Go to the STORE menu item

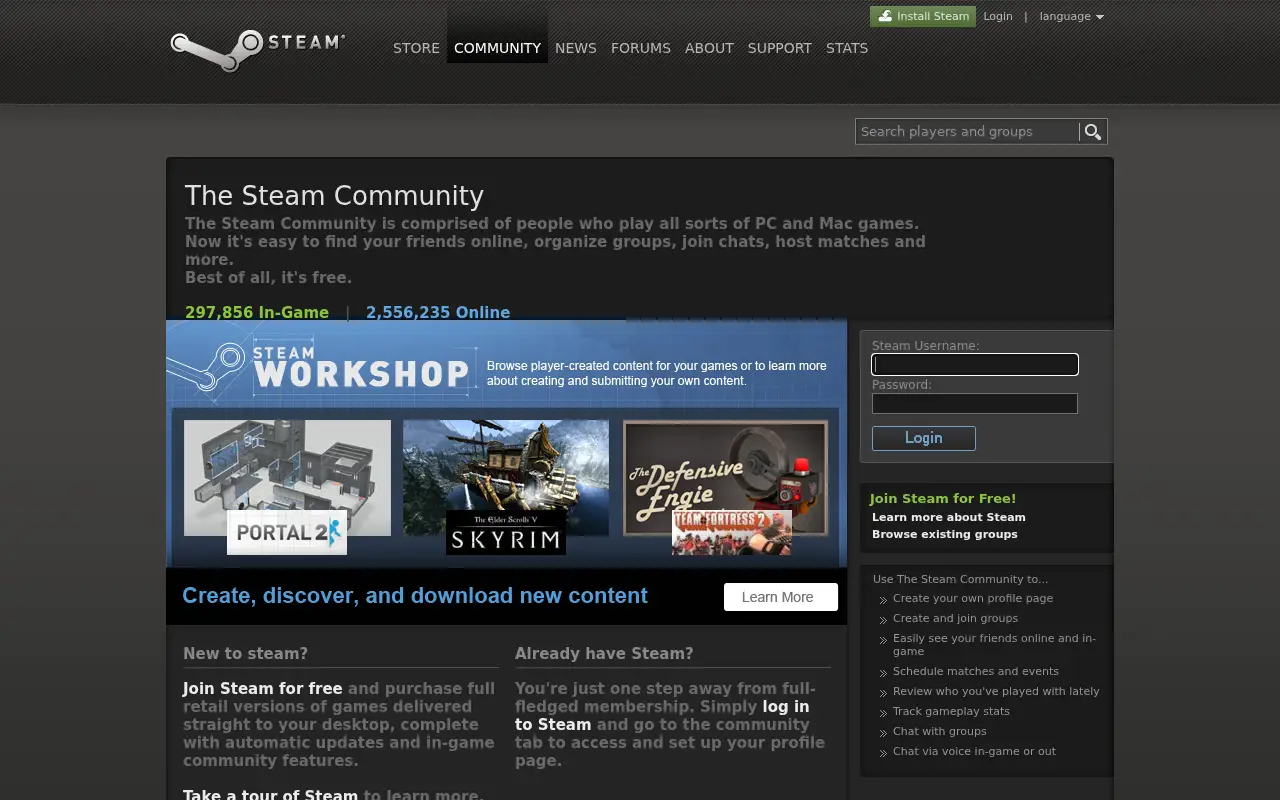coord(416,48)
